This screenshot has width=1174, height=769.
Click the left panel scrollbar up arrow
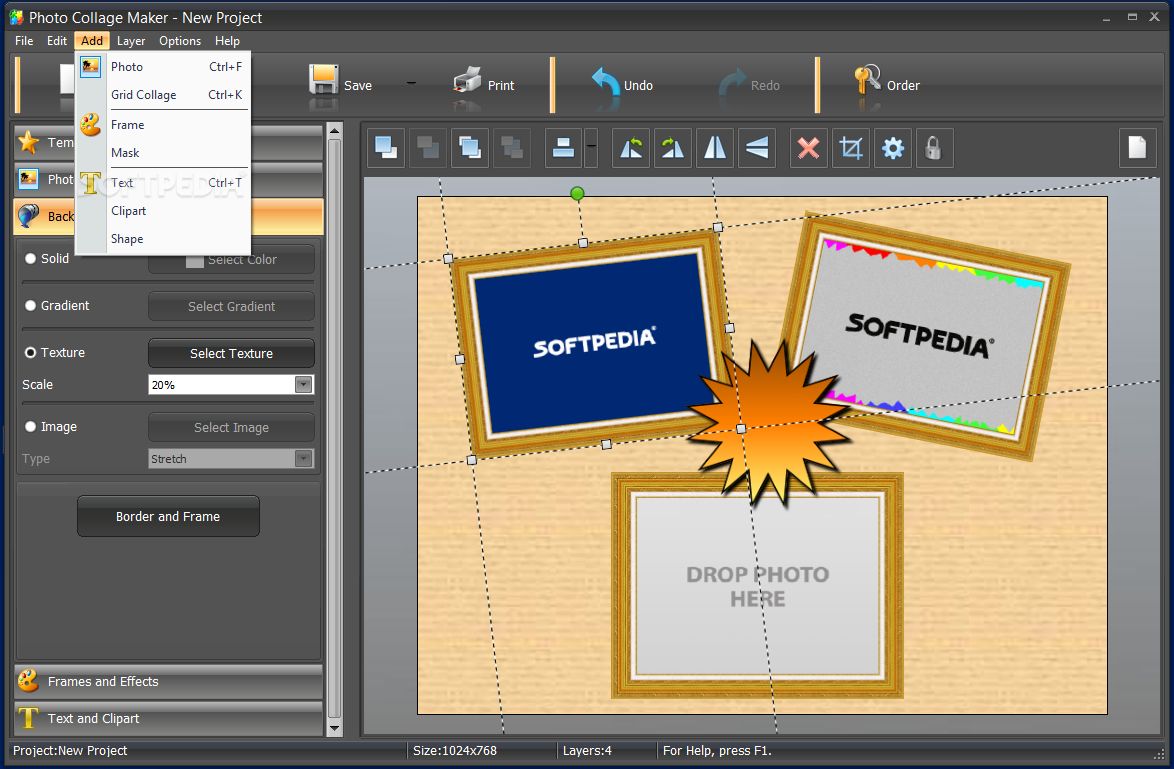tap(335, 131)
